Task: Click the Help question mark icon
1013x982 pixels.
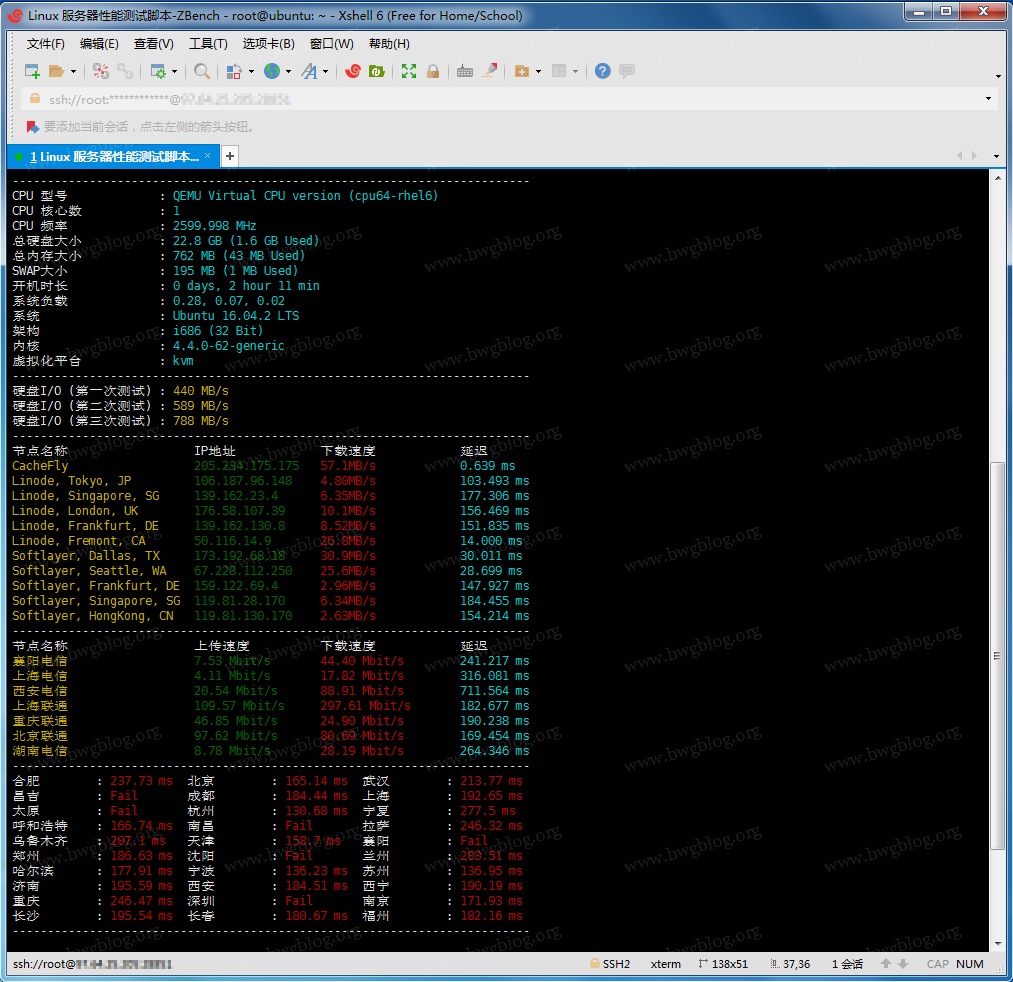Action: [602, 71]
